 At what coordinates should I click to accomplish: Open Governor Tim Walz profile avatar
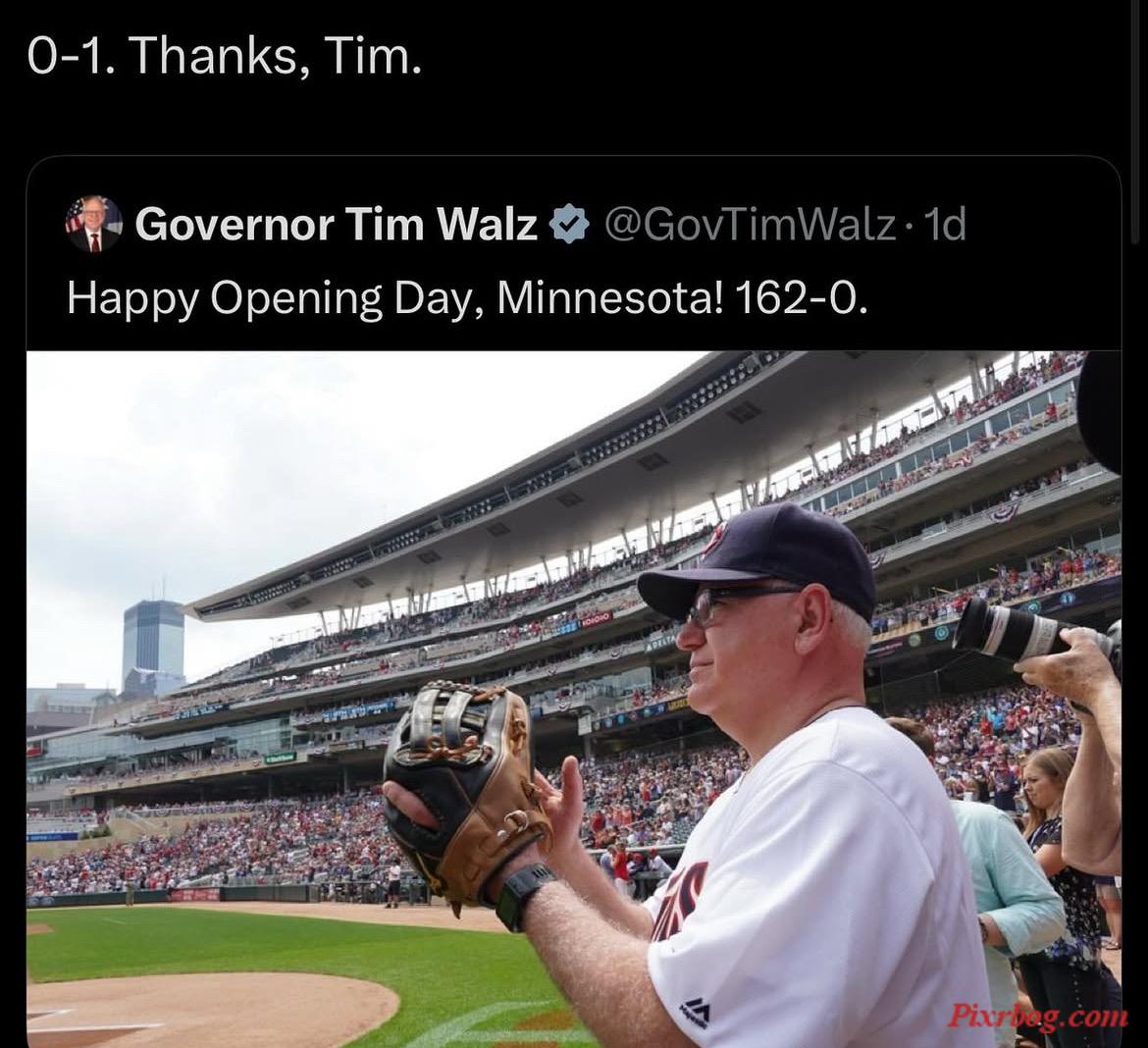[x=93, y=224]
